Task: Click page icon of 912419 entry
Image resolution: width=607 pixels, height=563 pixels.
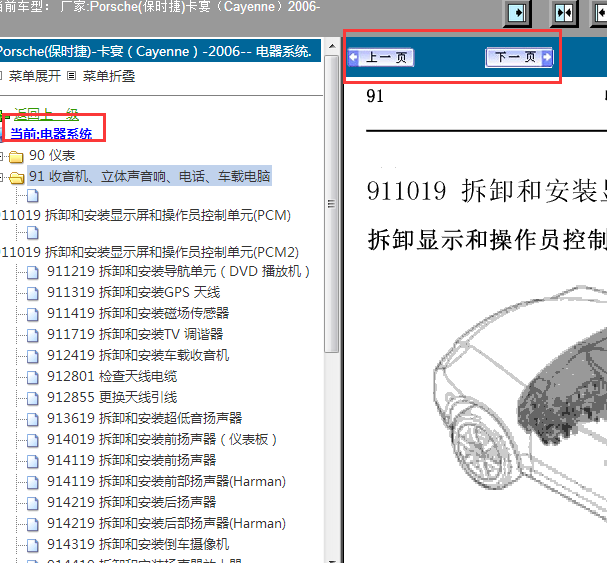Action: tap(33, 356)
